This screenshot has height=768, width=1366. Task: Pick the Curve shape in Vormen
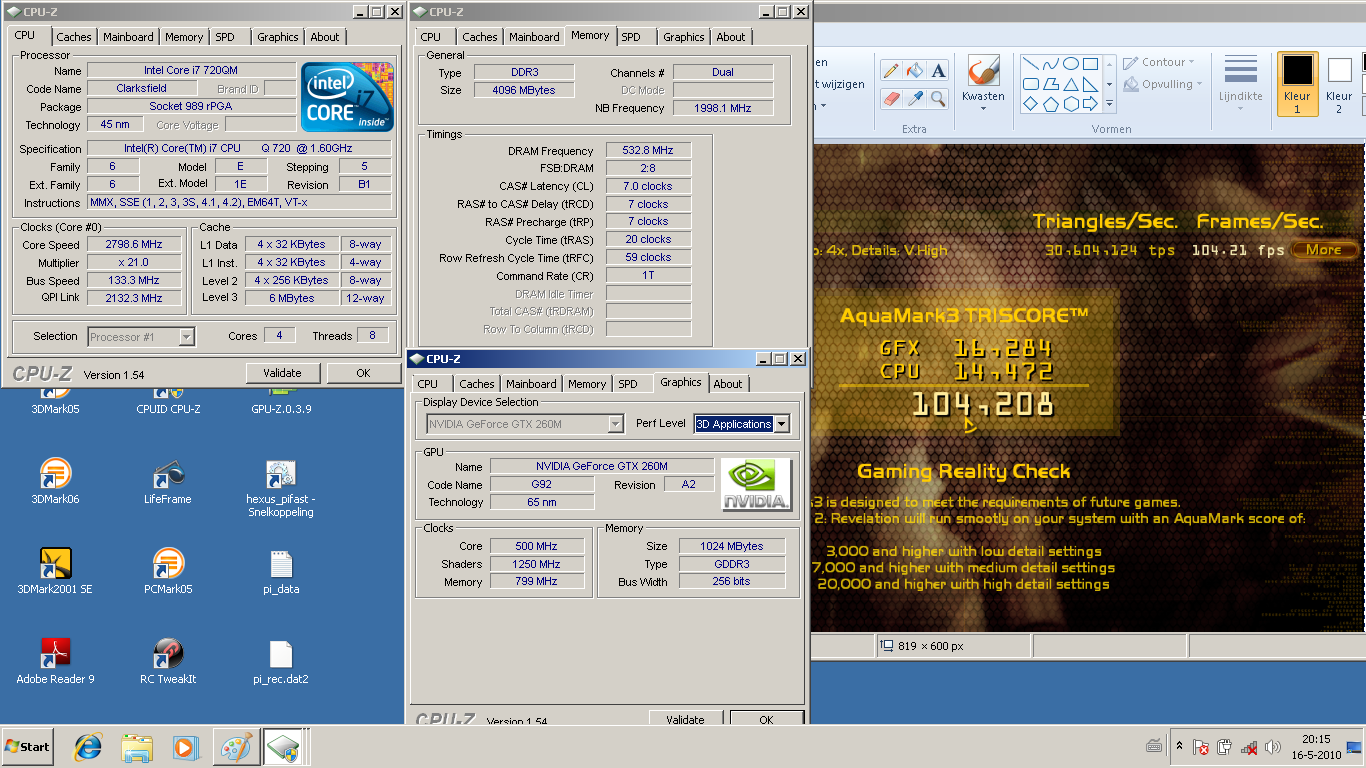pyautogui.click(x=1051, y=64)
